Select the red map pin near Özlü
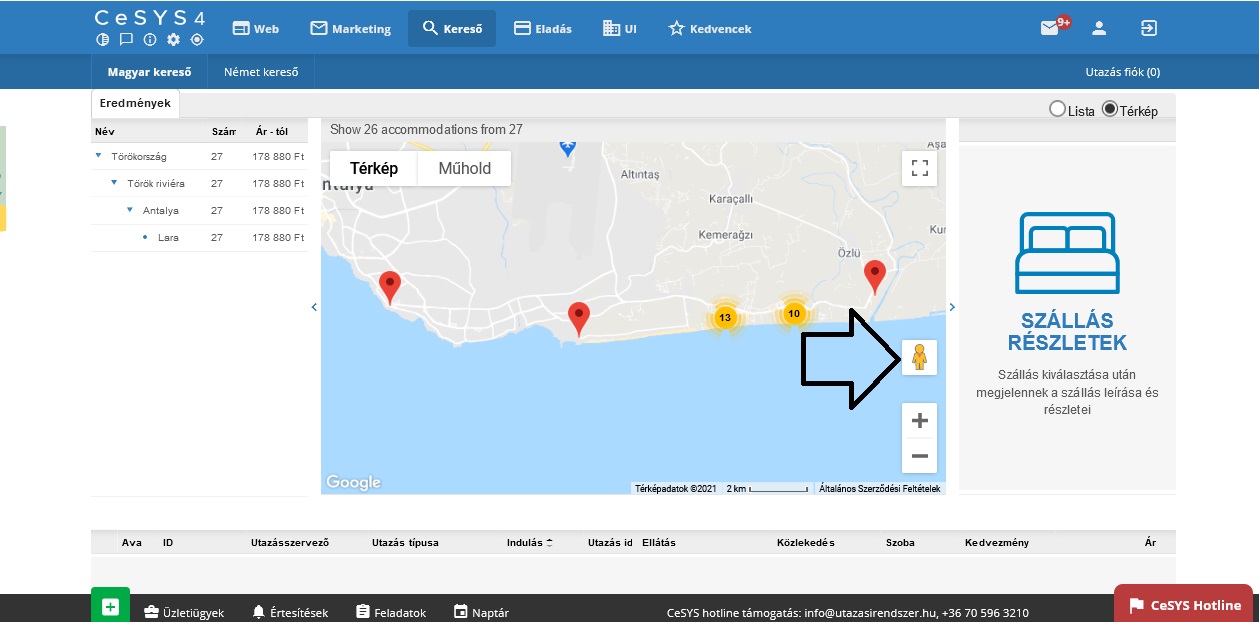This screenshot has width=1259, height=622. [875, 276]
